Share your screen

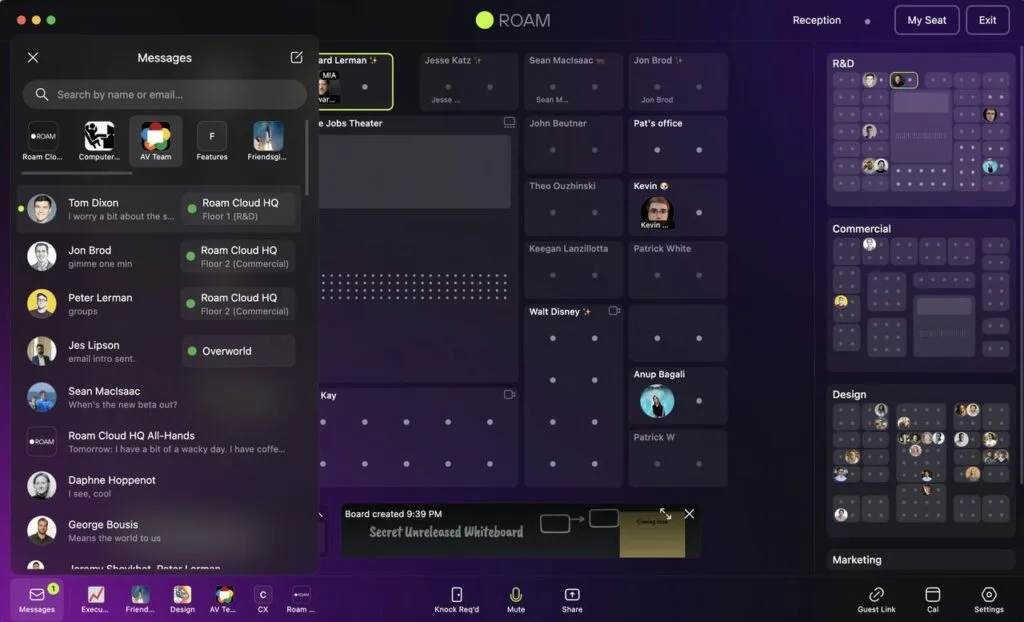tap(572, 600)
